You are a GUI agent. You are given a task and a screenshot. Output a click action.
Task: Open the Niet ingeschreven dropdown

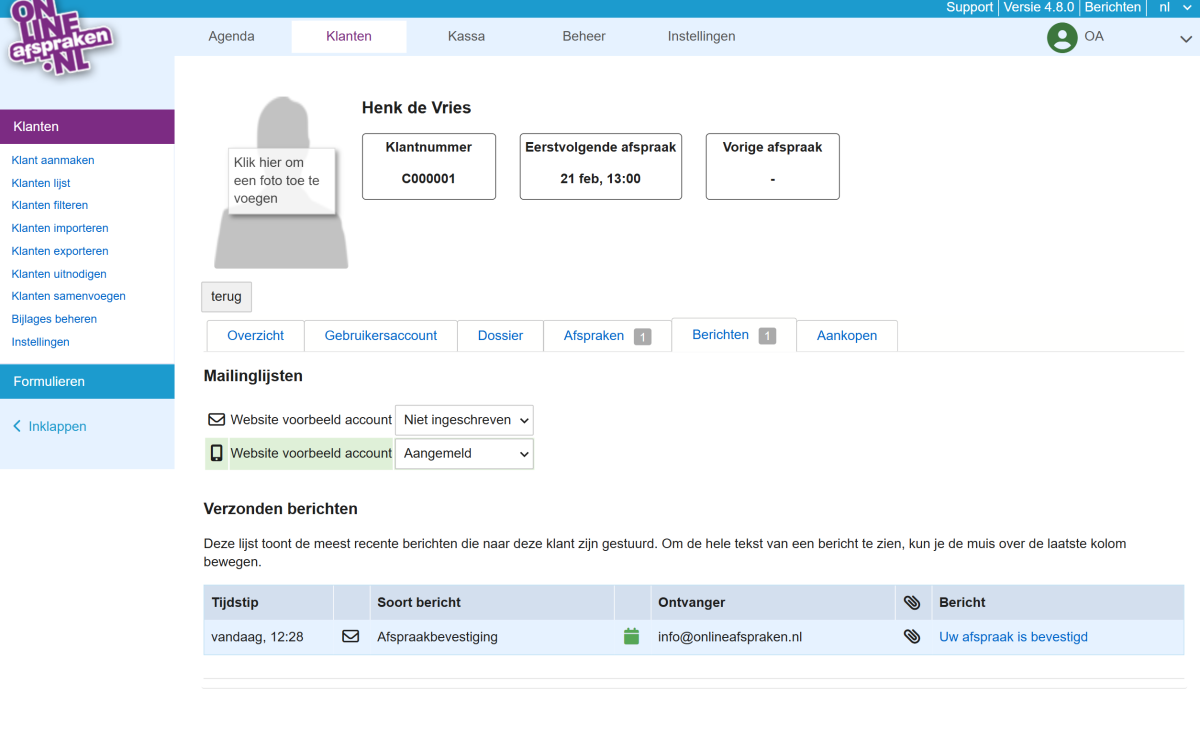(x=464, y=420)
